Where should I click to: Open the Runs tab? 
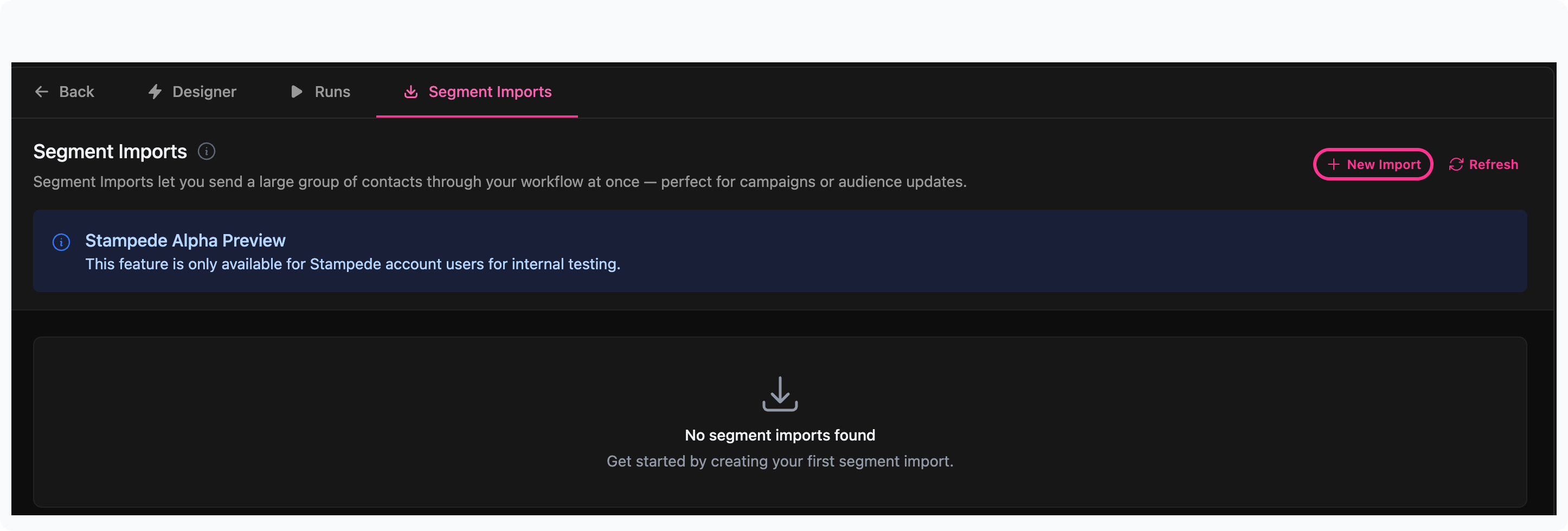pyautogui.click(x=332, y=92)
